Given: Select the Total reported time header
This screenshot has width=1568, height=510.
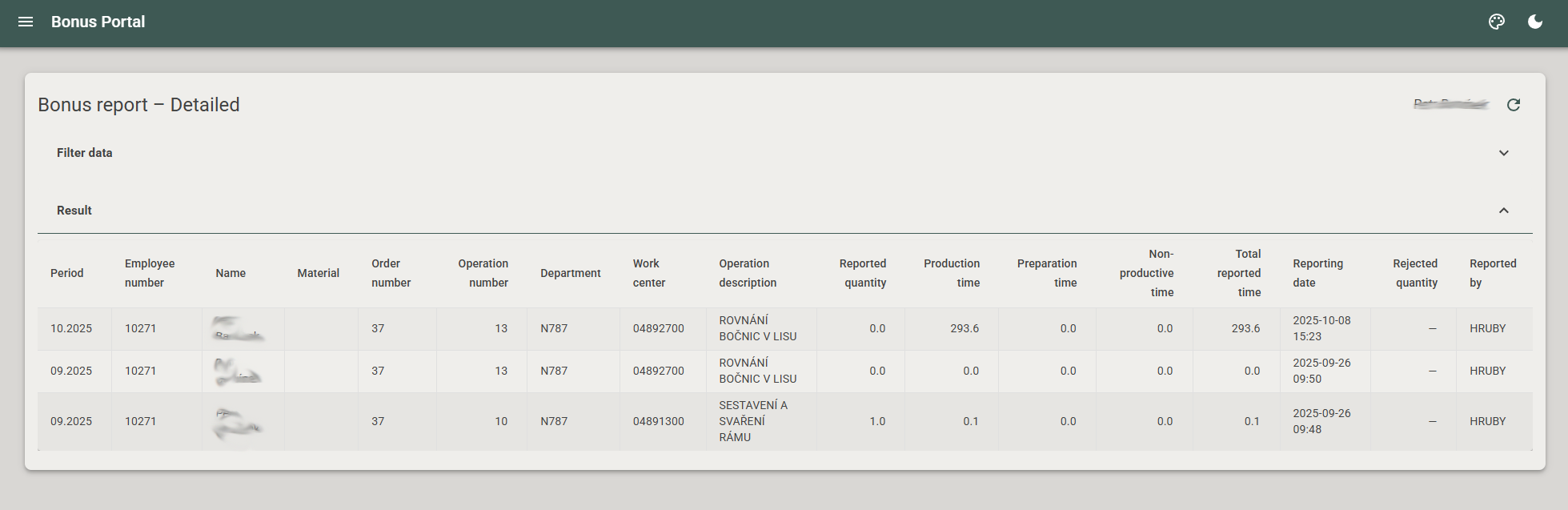Looking at the screenshot, I should click(1238, 273).
